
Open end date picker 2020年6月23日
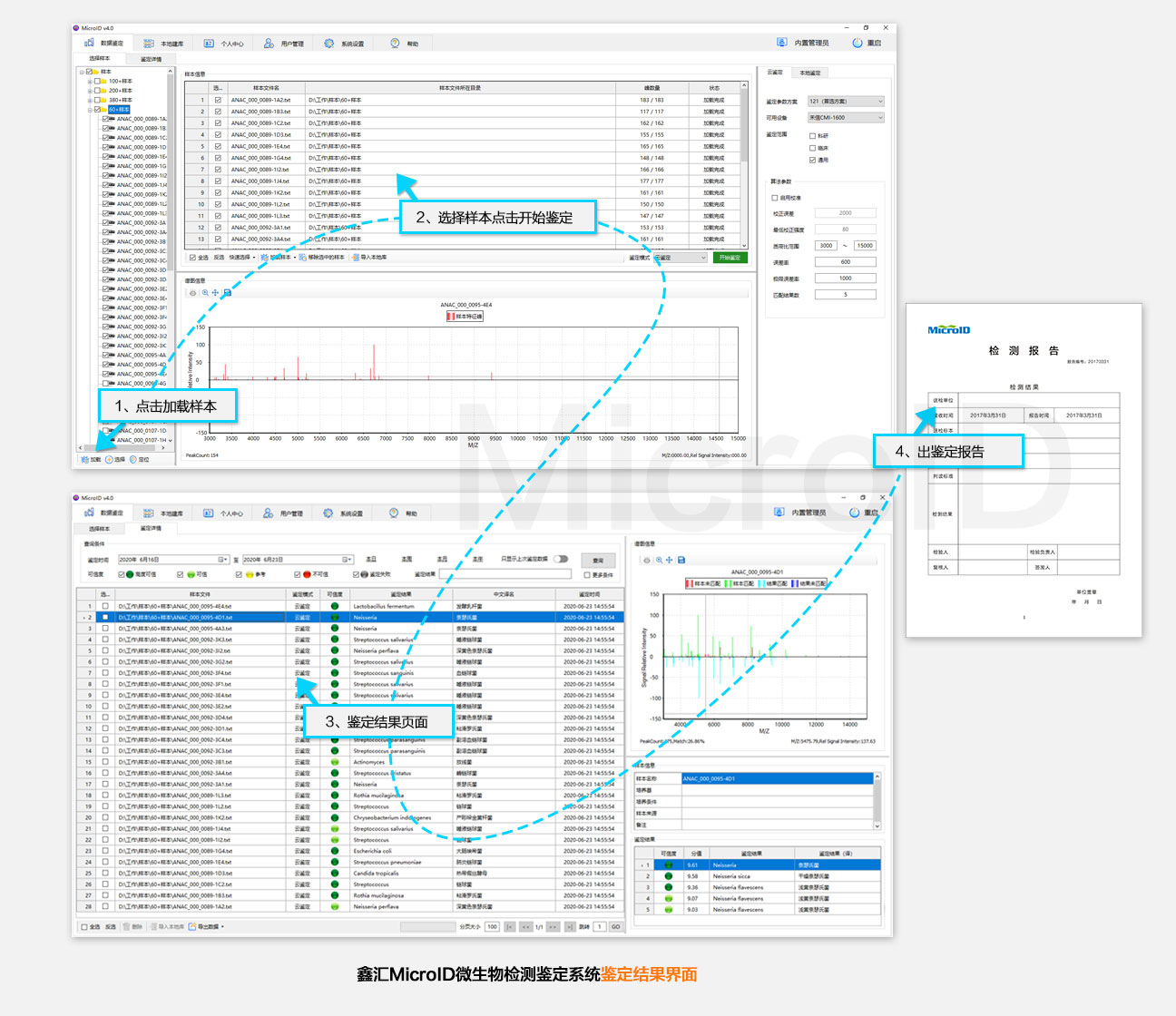click(x=347, y=560)
